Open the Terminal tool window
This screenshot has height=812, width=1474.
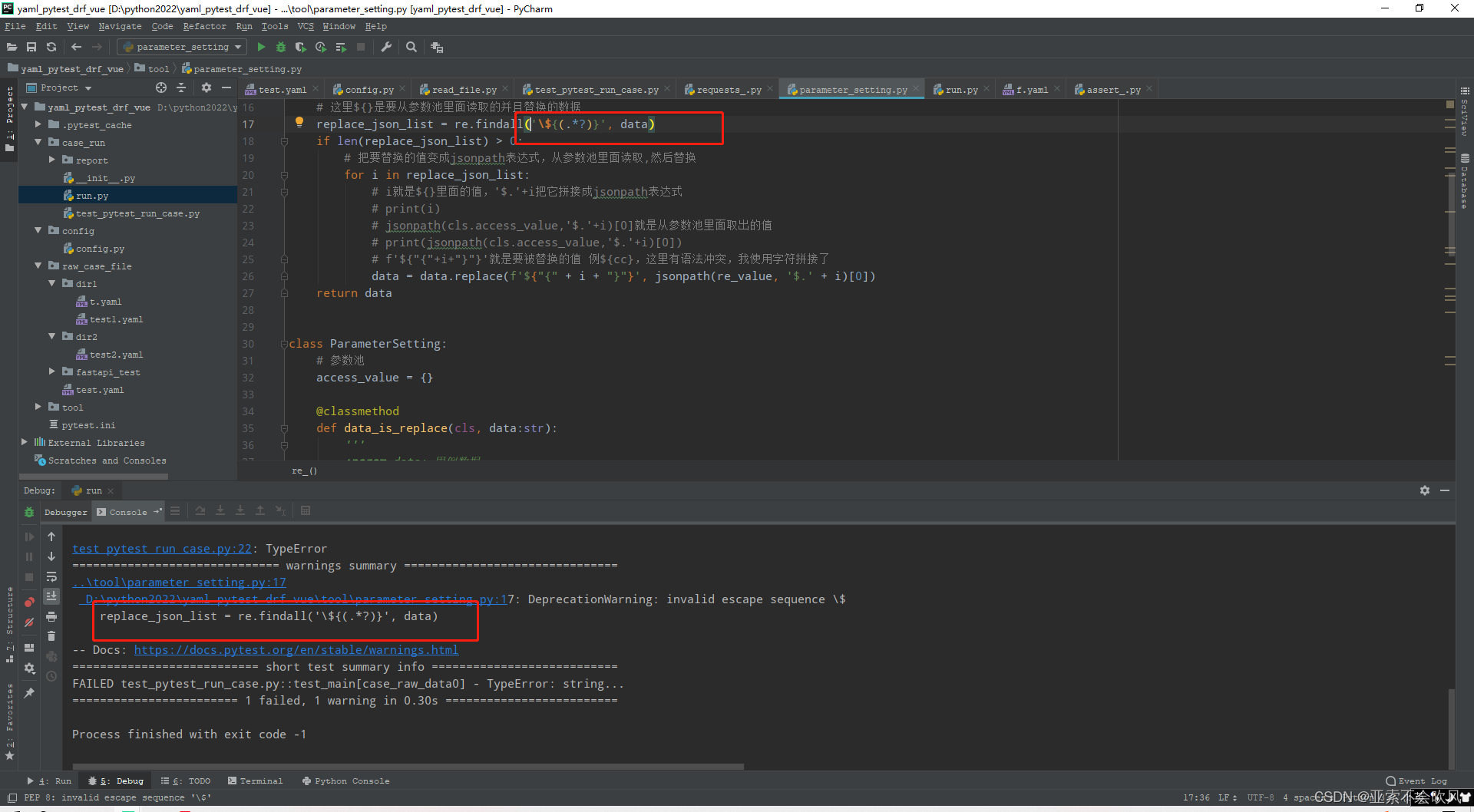point(256,781)
